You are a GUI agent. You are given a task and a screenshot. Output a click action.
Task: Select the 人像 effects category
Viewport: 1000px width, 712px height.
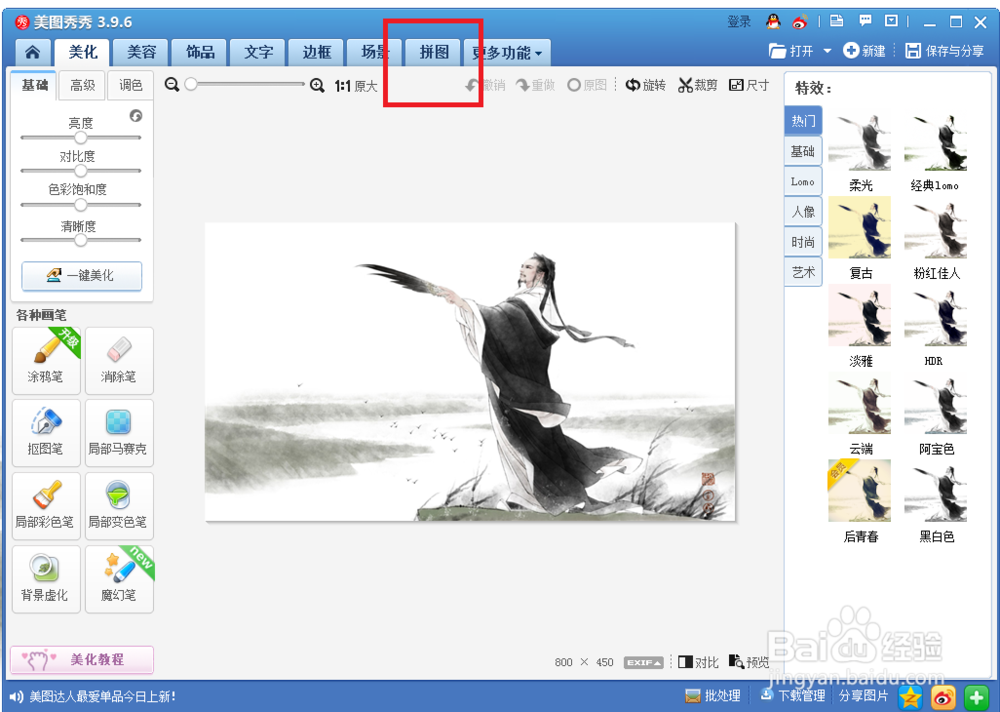(803, 211)
